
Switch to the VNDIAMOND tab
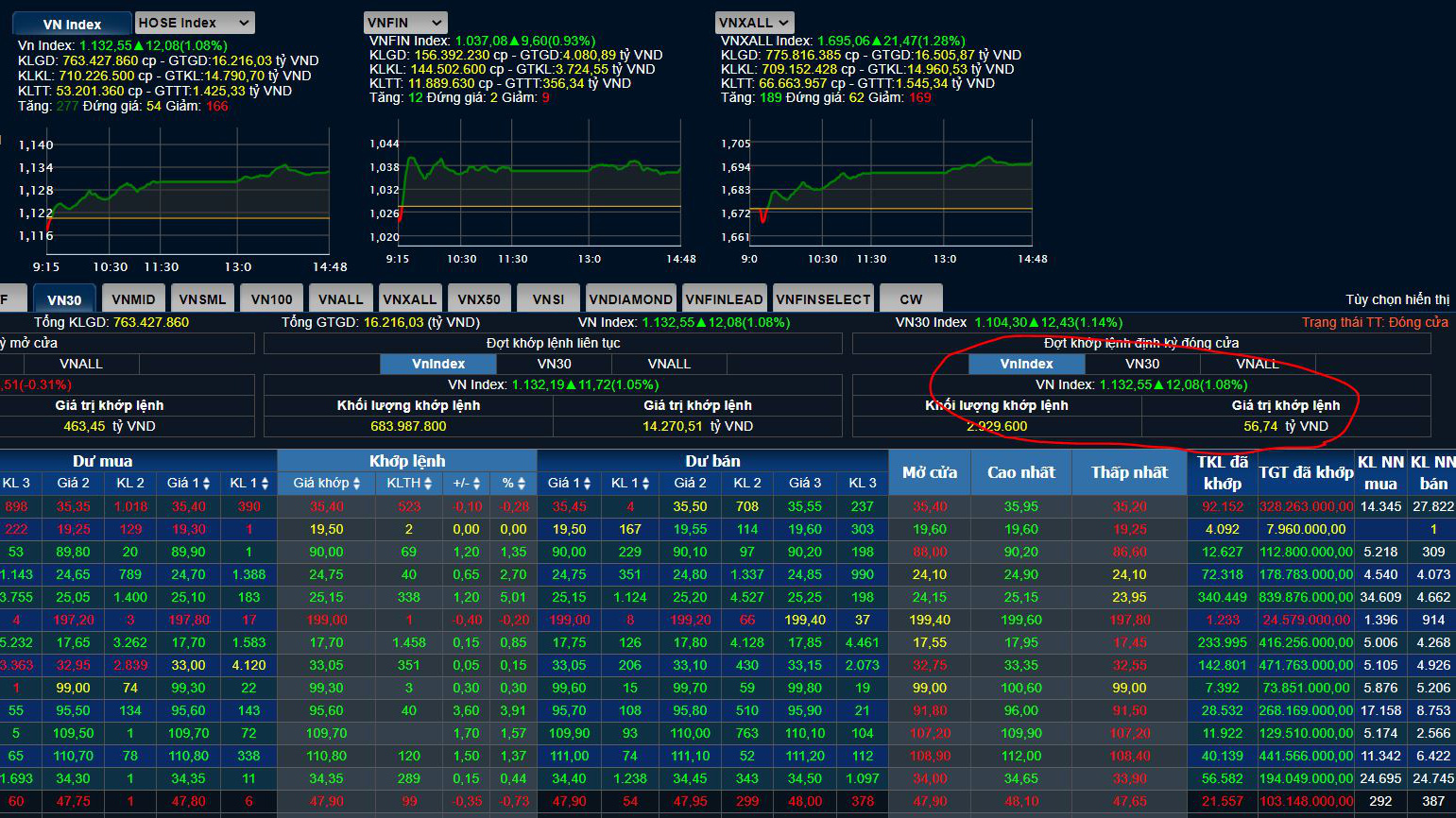(x=630, y=299)
